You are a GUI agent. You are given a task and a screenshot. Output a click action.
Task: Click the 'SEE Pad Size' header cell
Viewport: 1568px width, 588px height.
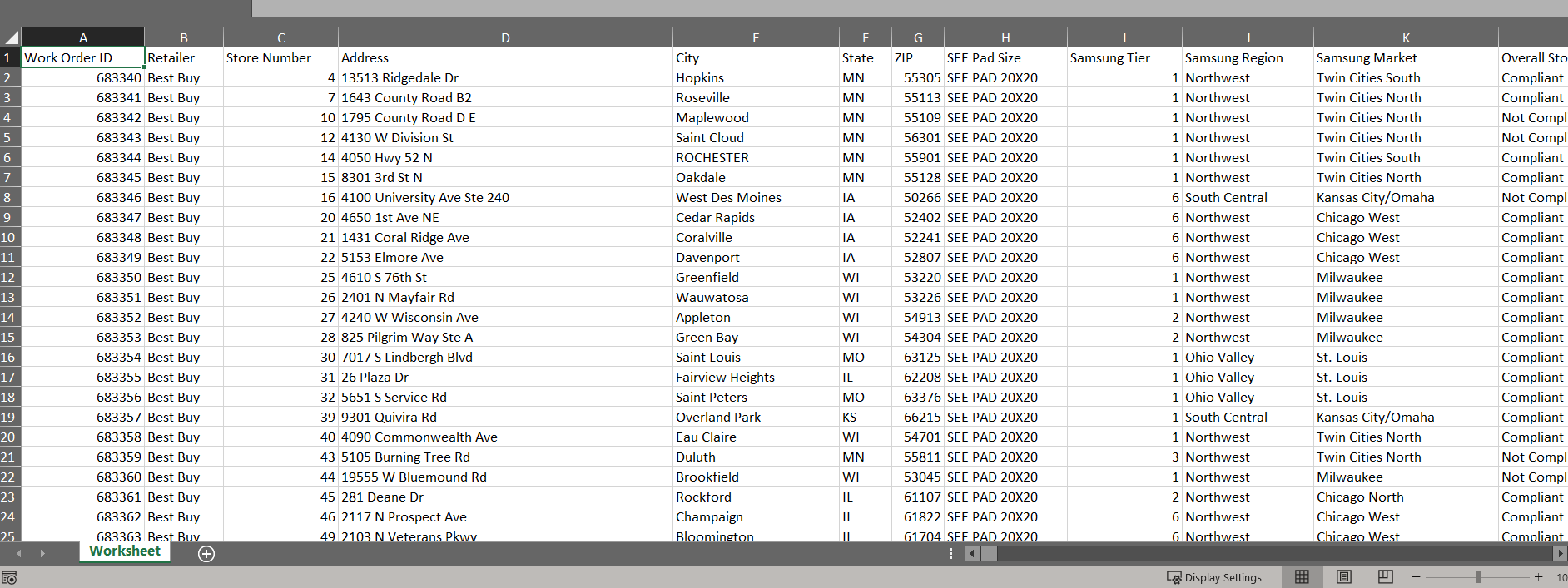(x=1005, y=57)
